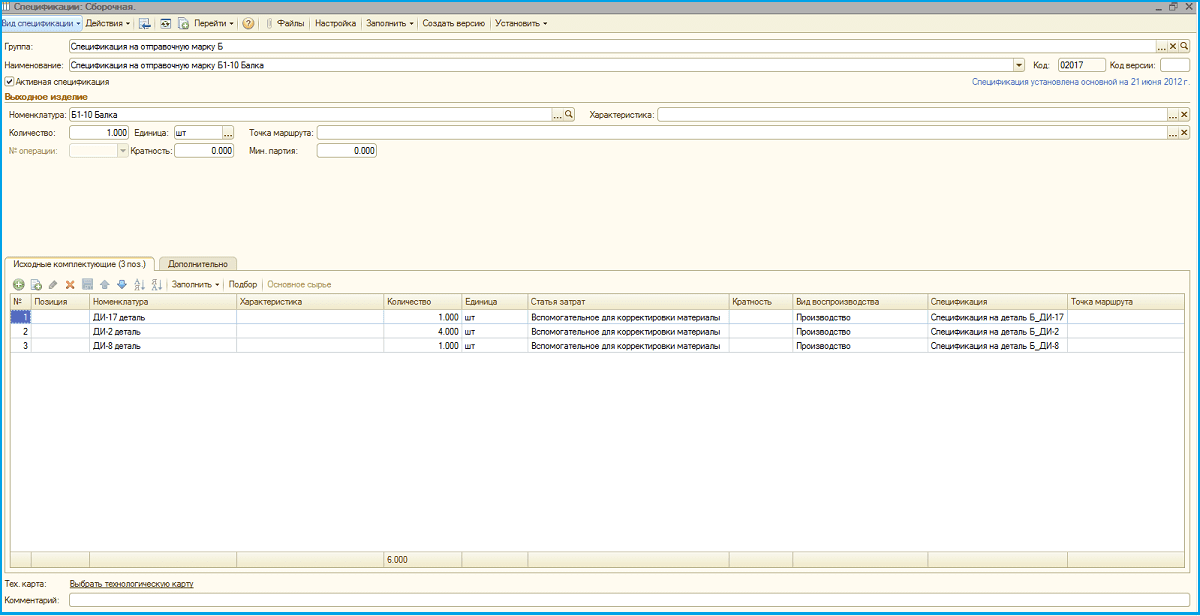Open help with the question mark icon
Image resolution: width=1200 pixels, height=616 pixels.
pos(248,23)
